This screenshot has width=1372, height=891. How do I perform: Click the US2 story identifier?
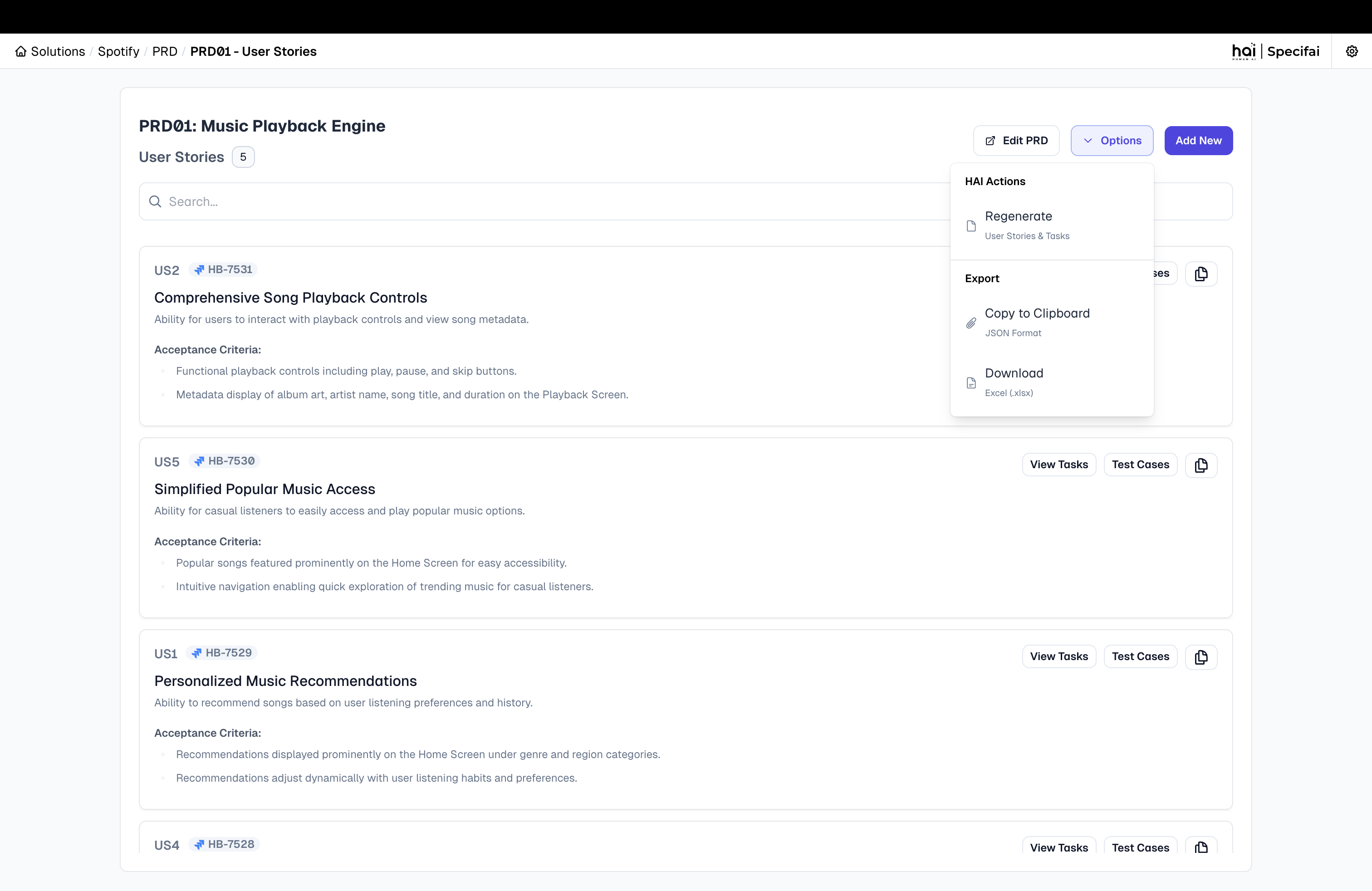pyautogui.click(x=167, y=270)
